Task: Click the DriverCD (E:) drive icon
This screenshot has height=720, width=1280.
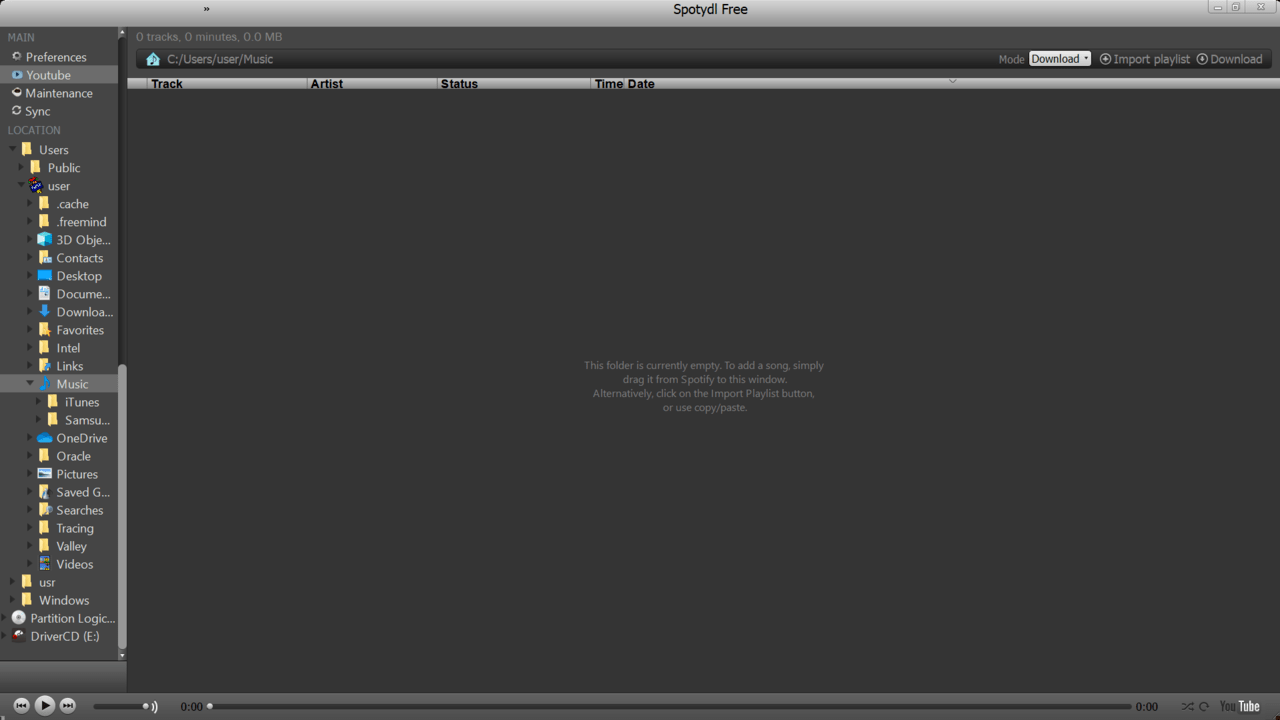Action: click(18, 635)
